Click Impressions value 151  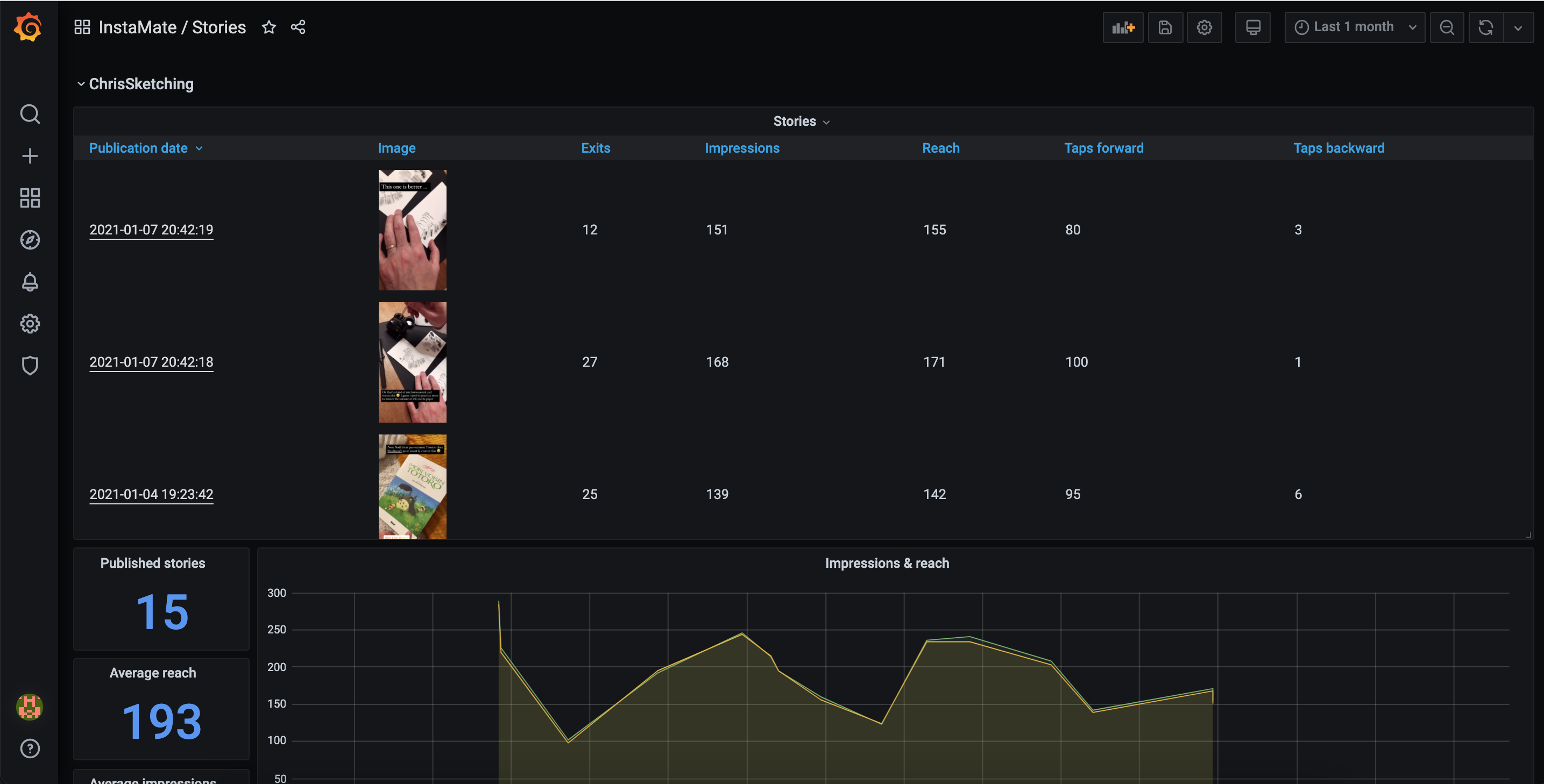(717, 230)
